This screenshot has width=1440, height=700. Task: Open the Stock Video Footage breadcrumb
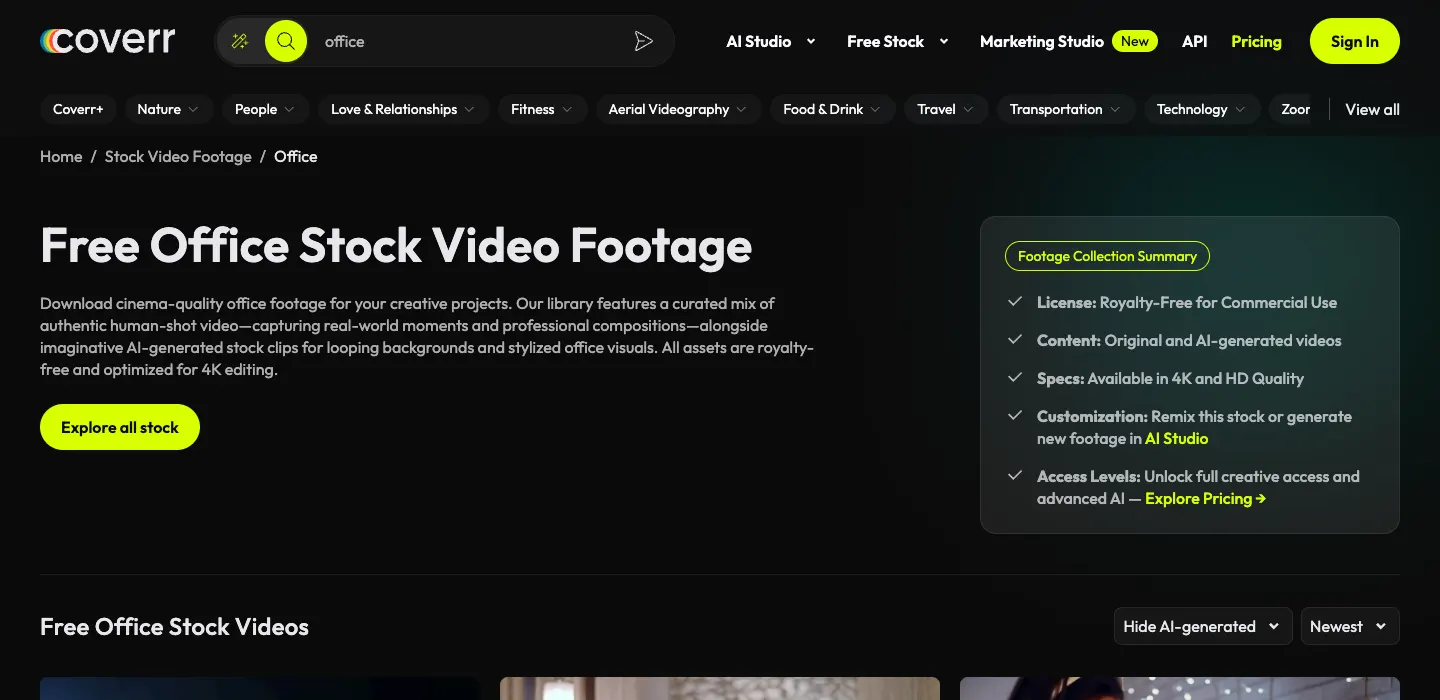178,156
